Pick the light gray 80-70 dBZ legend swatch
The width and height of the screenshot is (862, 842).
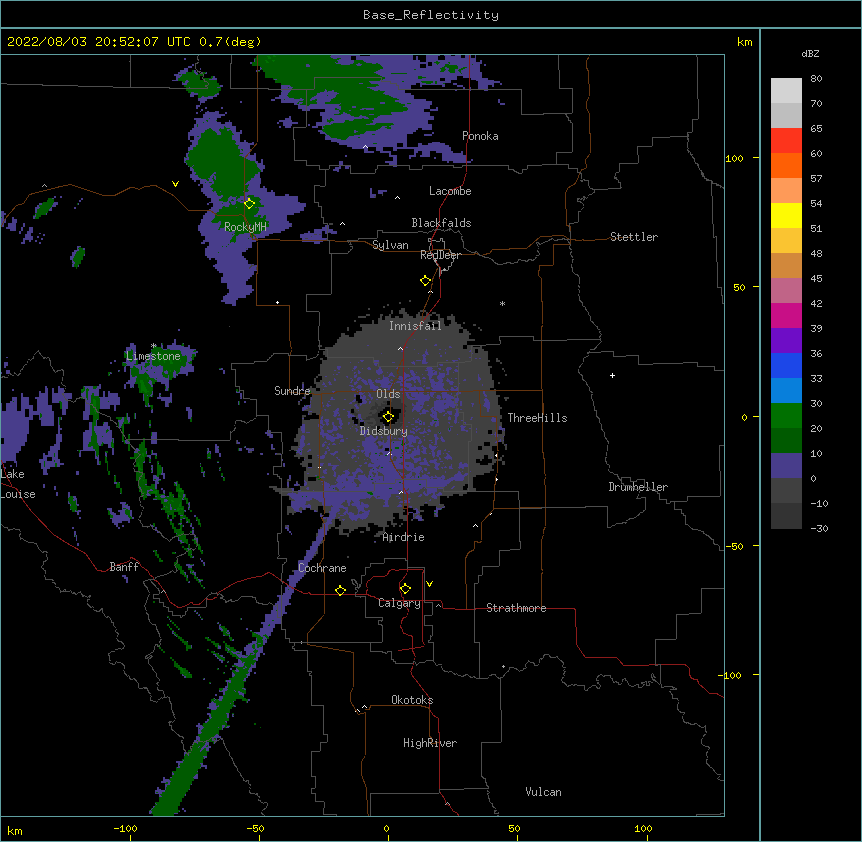786,91
